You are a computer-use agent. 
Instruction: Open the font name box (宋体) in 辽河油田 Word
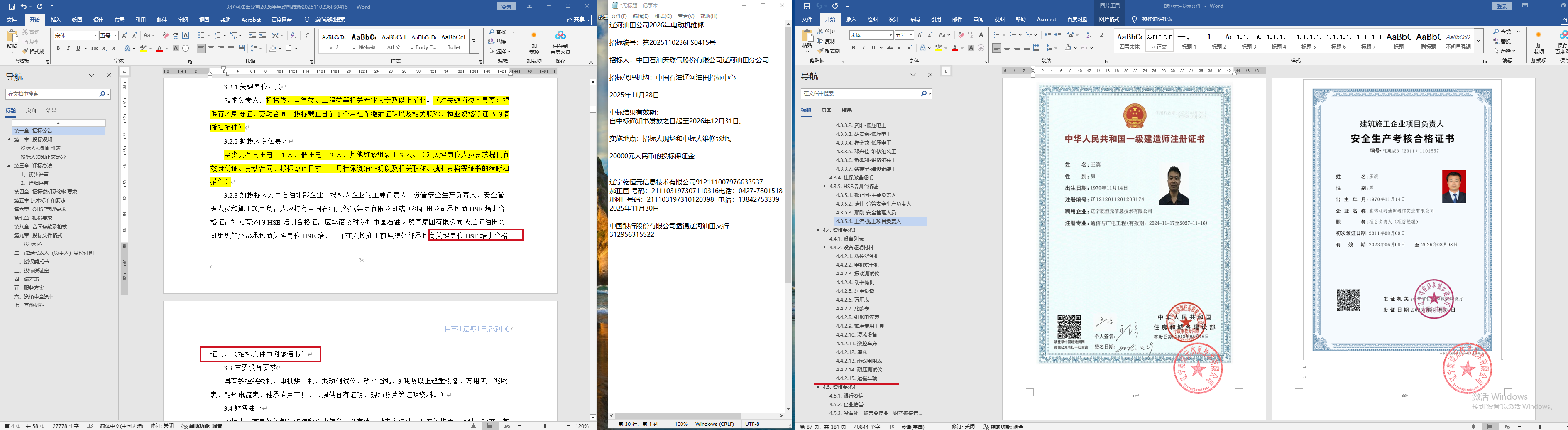tap(76, 35)
